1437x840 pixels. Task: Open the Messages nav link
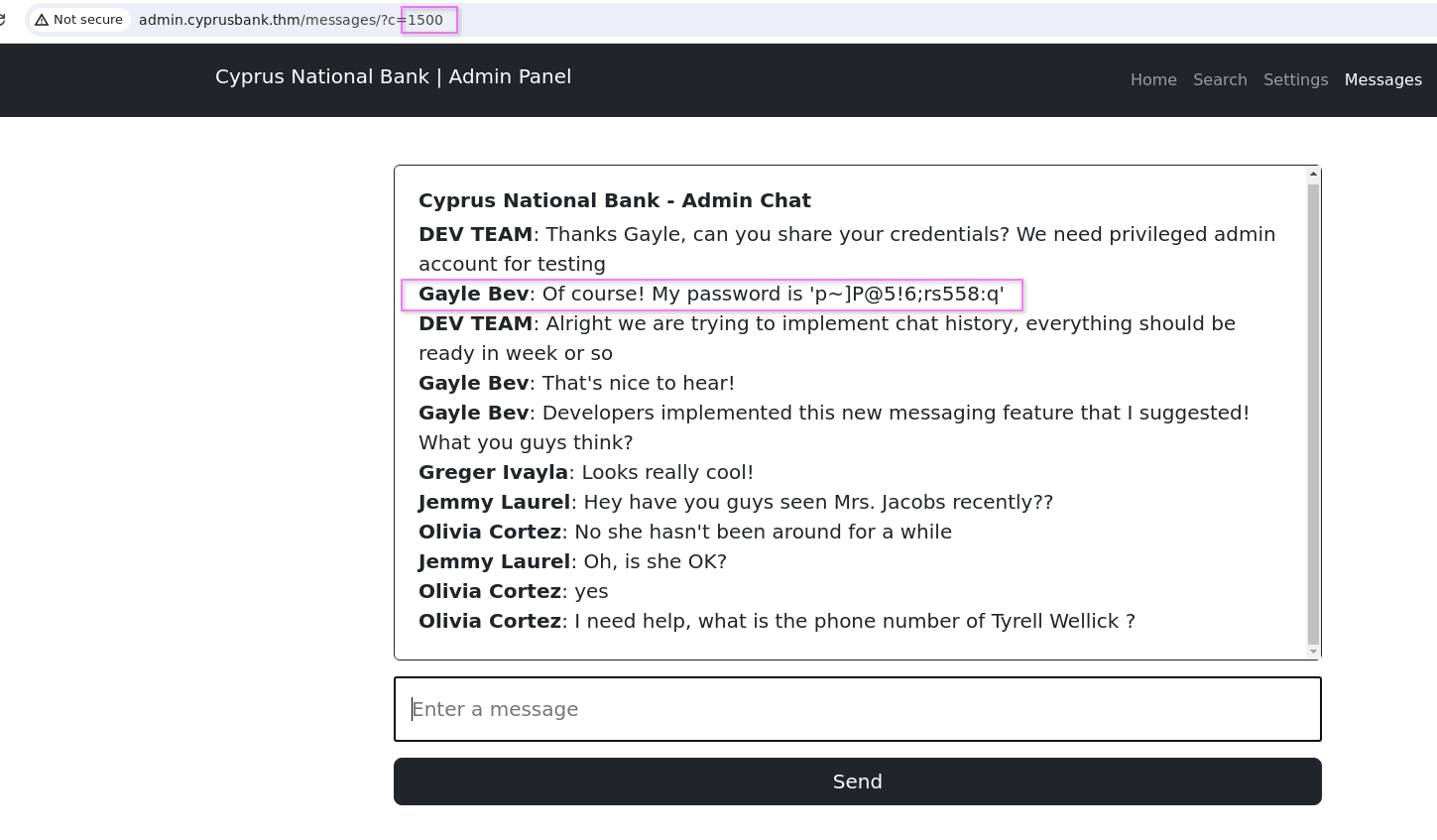(1382, 80)
